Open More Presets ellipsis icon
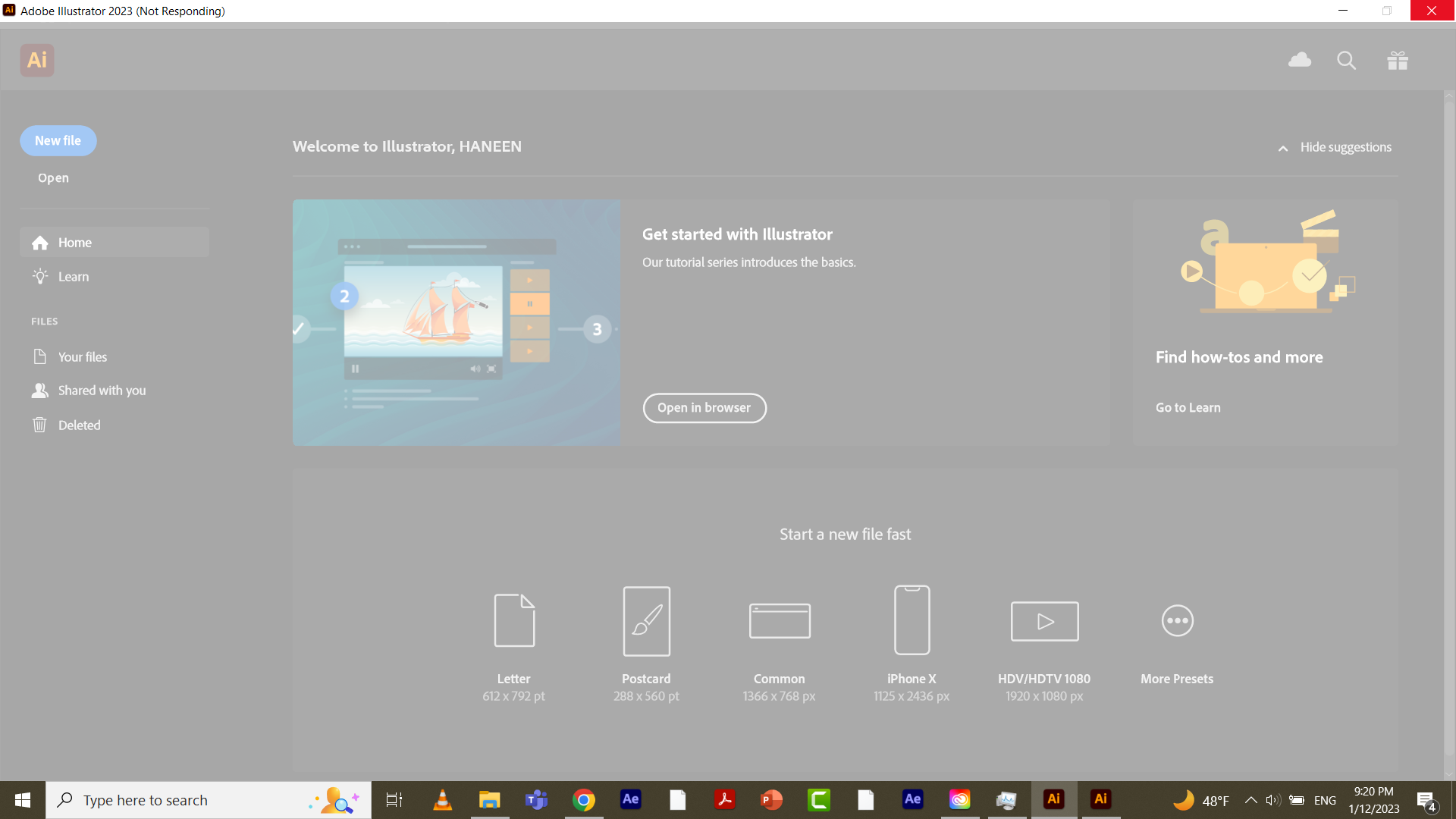 pyautogui.click(x=1178, y=621)
